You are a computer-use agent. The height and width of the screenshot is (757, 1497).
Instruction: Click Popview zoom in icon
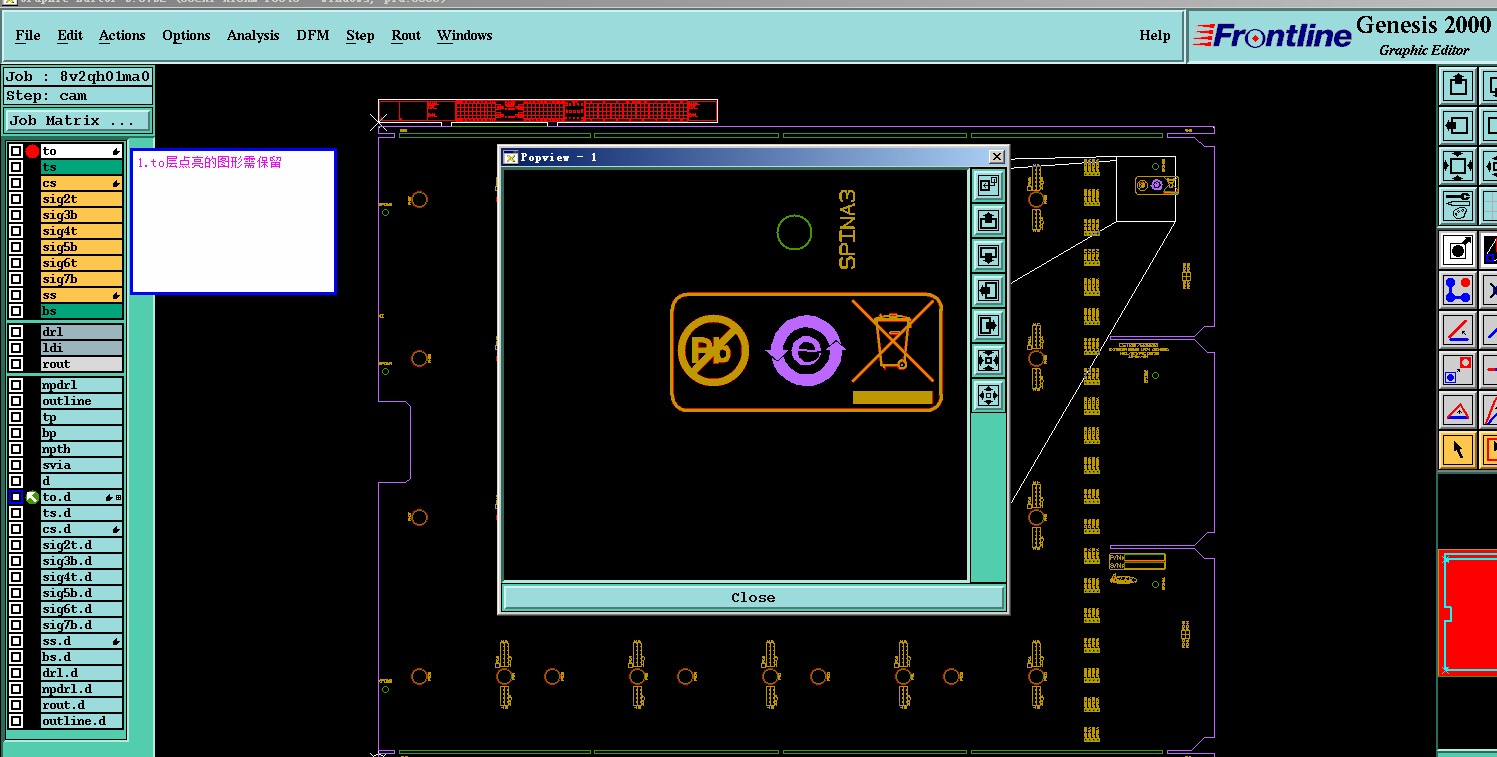click(x=988, y=360)
